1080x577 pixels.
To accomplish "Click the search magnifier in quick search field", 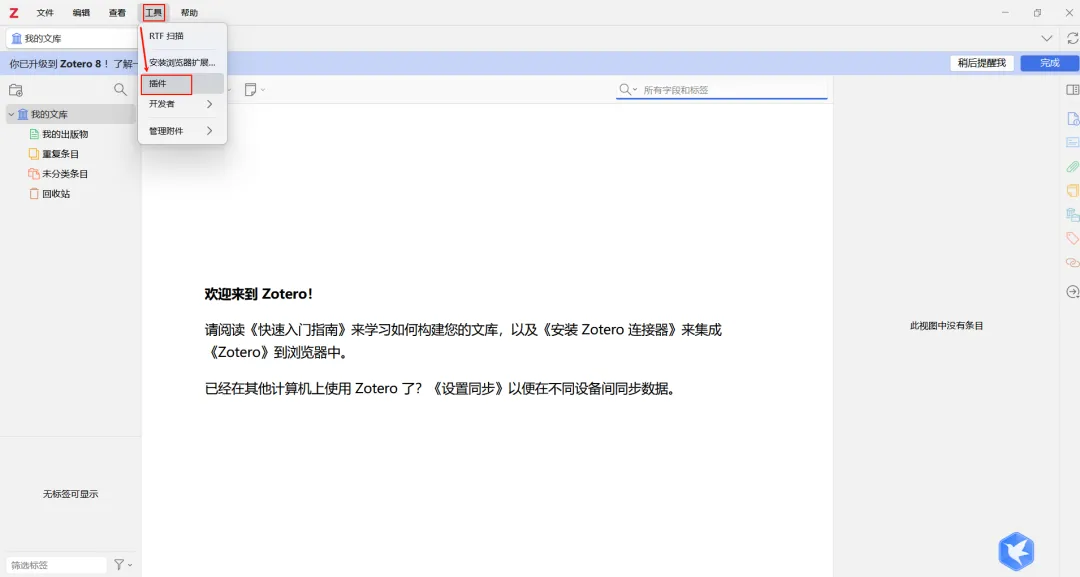I will [625, 90].
